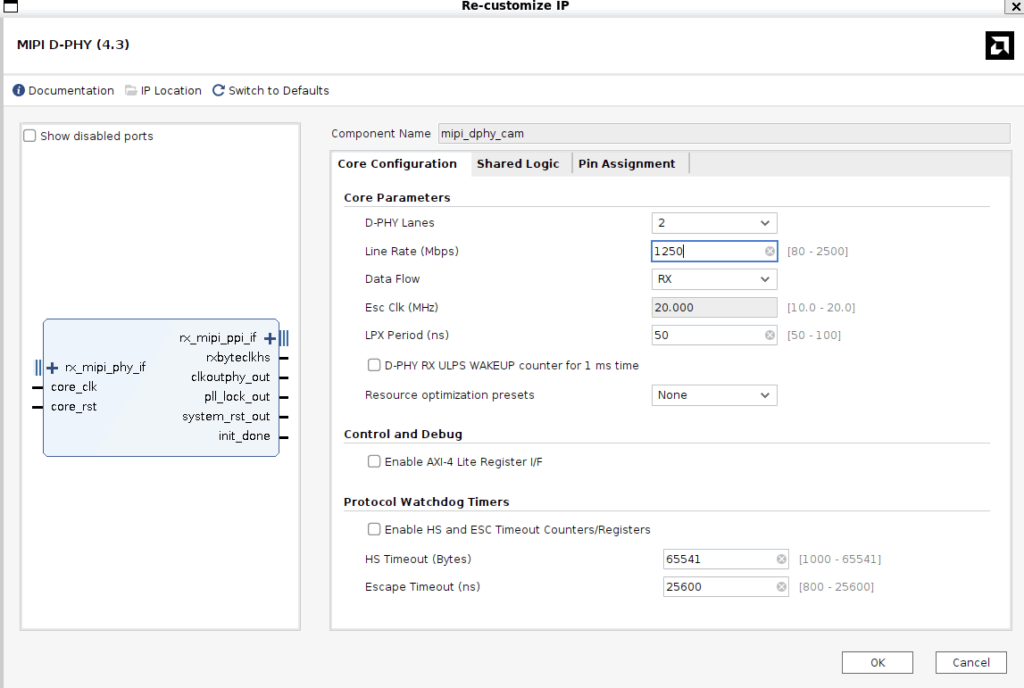Switch to the Core Configuration tab
Screen dimensions: 1024x688
pos(397,164)
